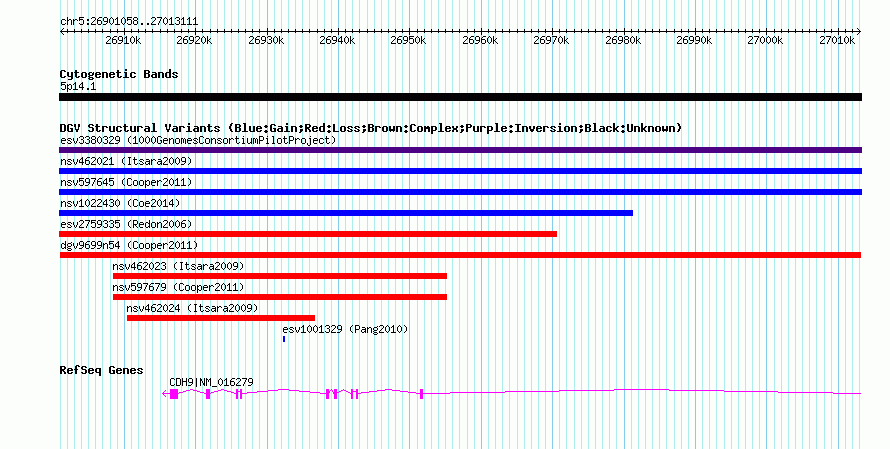The height and width of the screenshot is (449, 890).
Task: Click the 26990k ruler tick label
Action: point(694,40)
